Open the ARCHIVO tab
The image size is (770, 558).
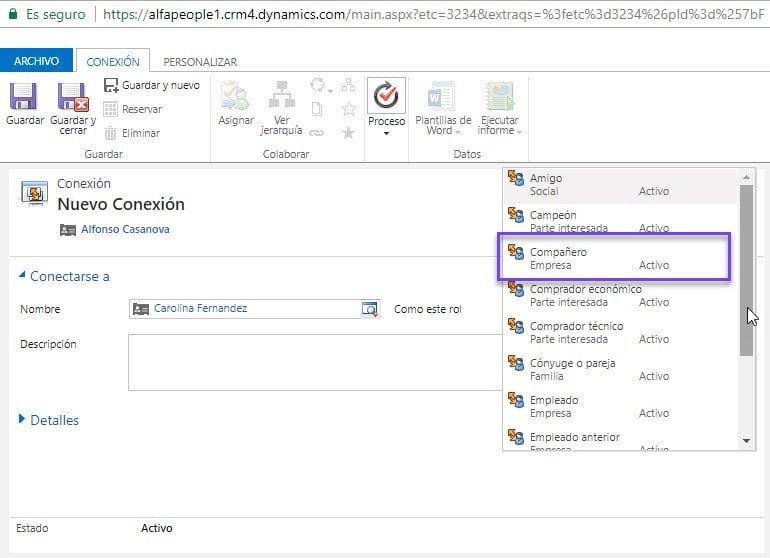[36, 60]
